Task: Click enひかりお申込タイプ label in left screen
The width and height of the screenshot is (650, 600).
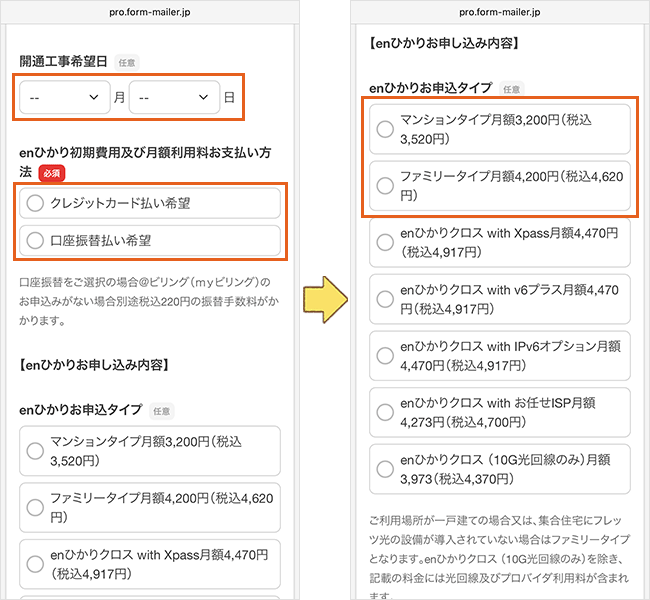Action: 81,410
